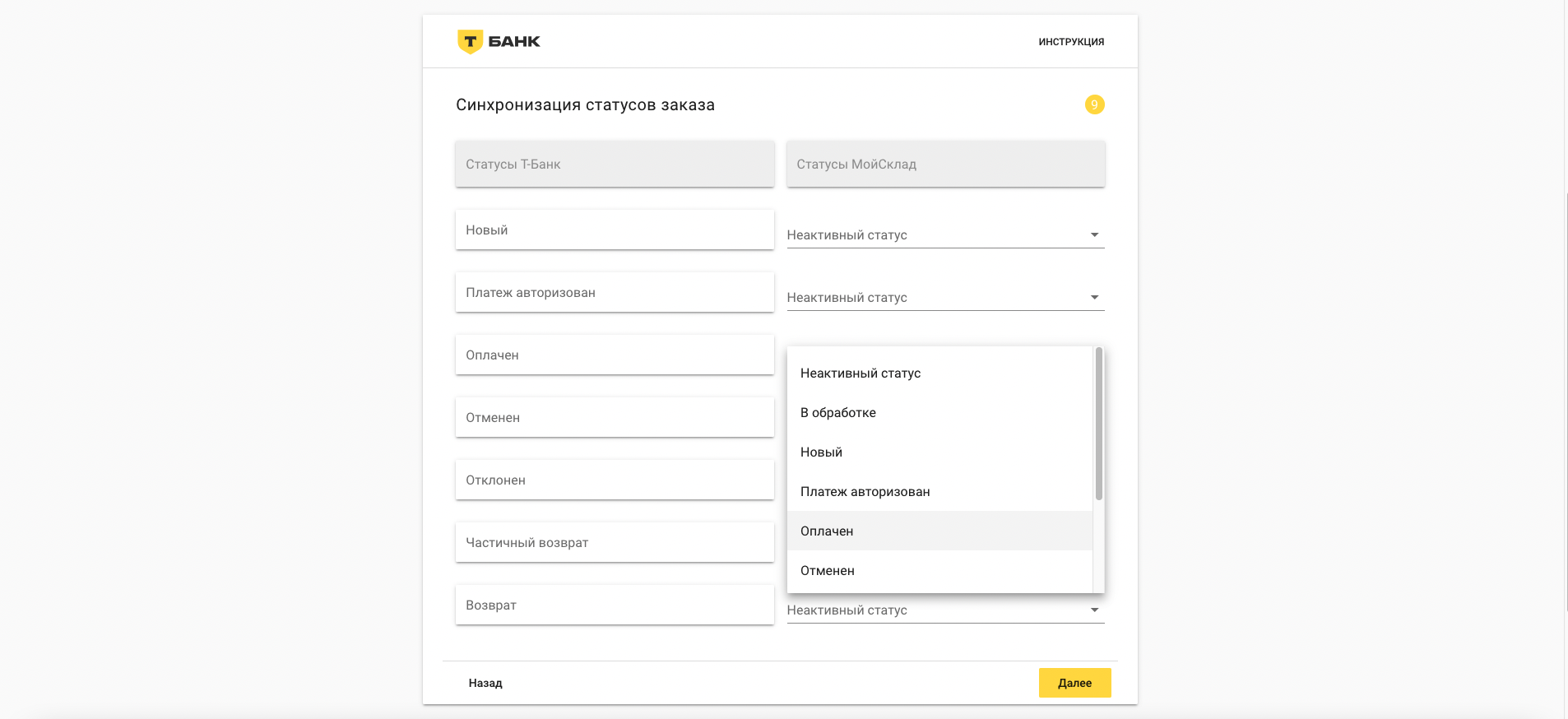Click the Оплачен T-Bank status field

(615, 355)
